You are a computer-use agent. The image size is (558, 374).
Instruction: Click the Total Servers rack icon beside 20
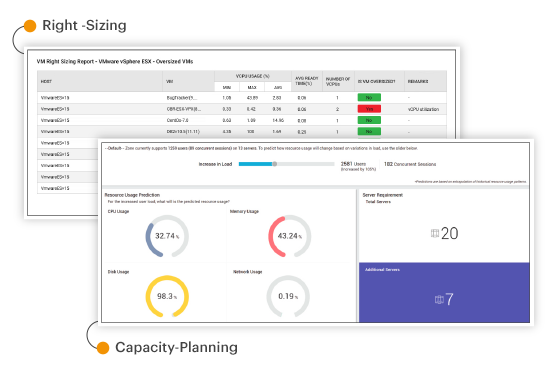pyautogui.click(x=435, y=233)
